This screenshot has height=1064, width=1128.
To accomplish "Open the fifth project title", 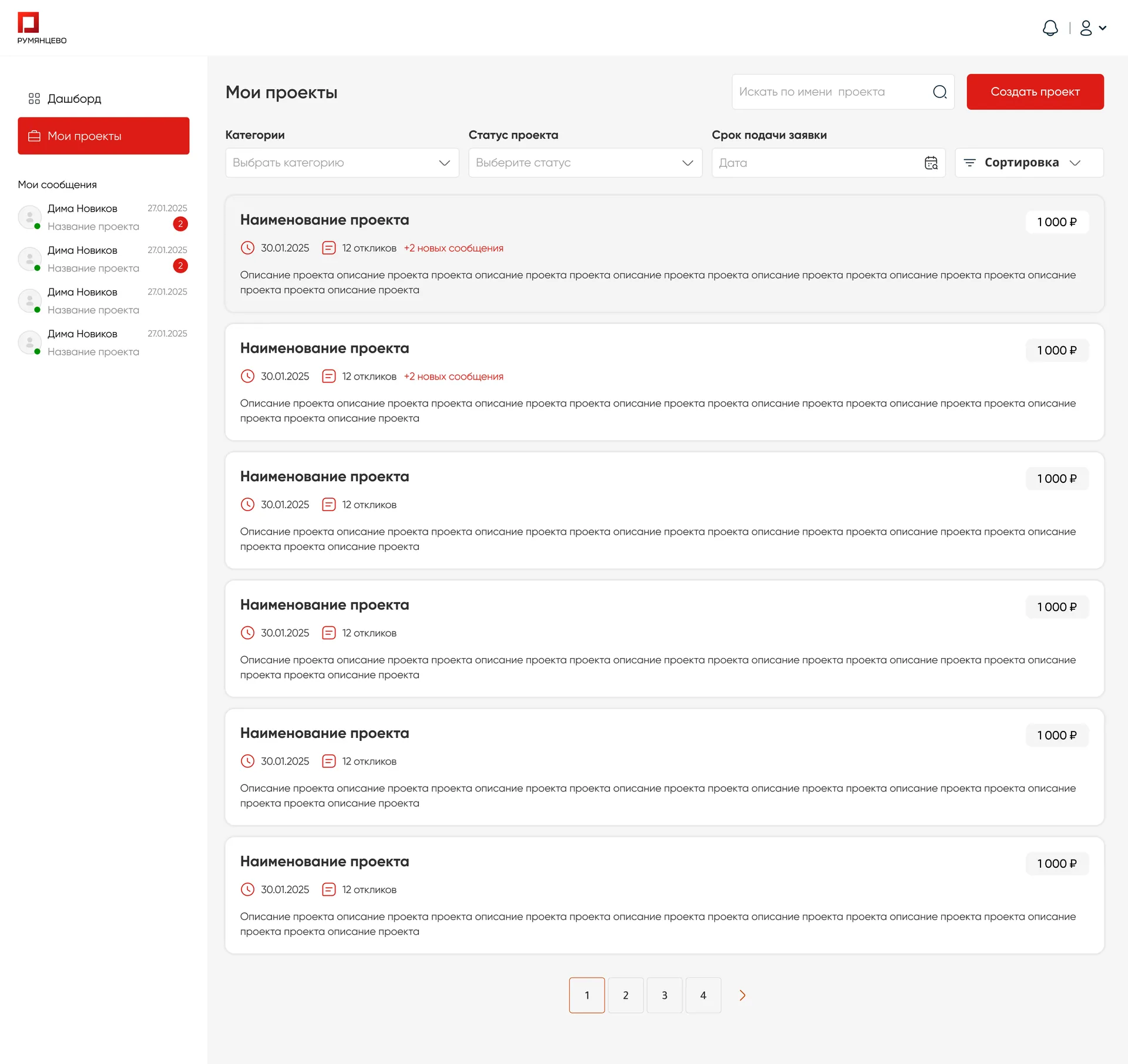I will point(324,733).
